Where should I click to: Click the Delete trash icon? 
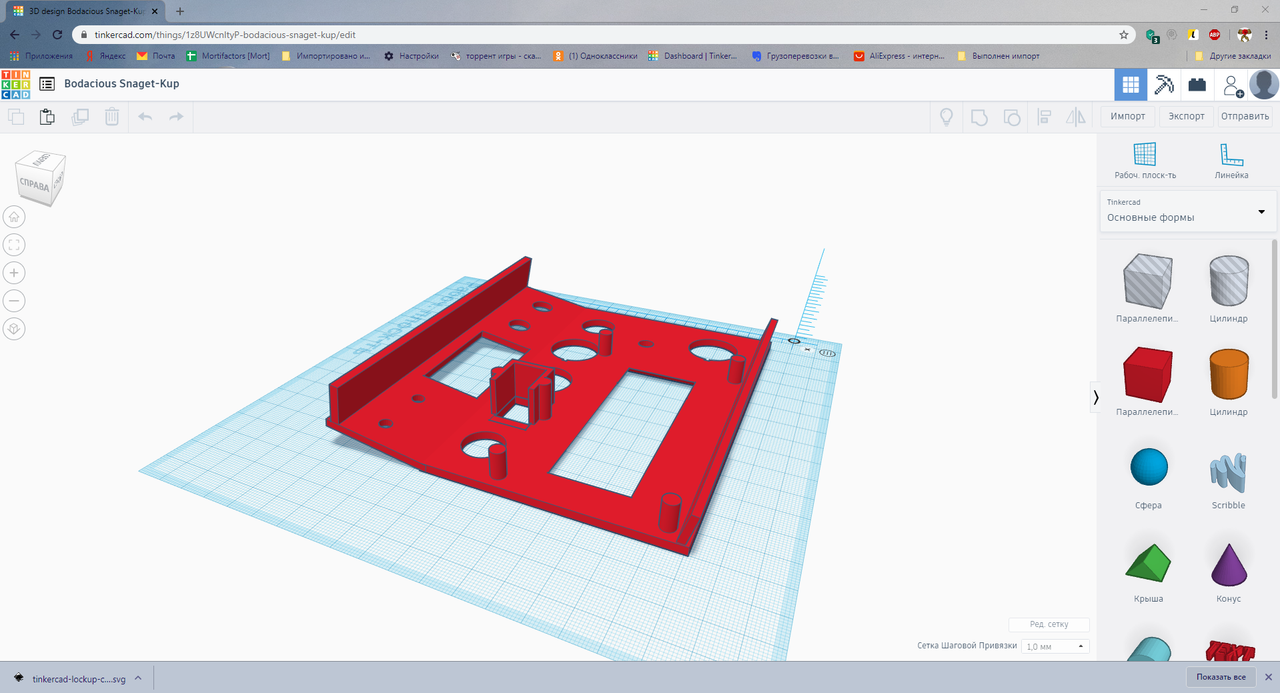coord(112,117)
